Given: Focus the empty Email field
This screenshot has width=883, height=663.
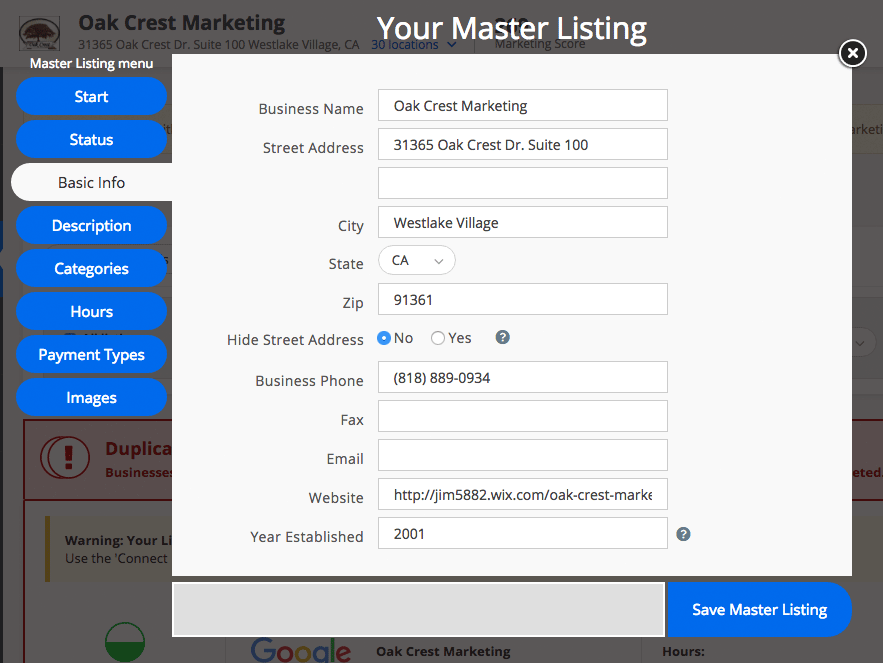Looking at the screenshot, I should 523,455.
